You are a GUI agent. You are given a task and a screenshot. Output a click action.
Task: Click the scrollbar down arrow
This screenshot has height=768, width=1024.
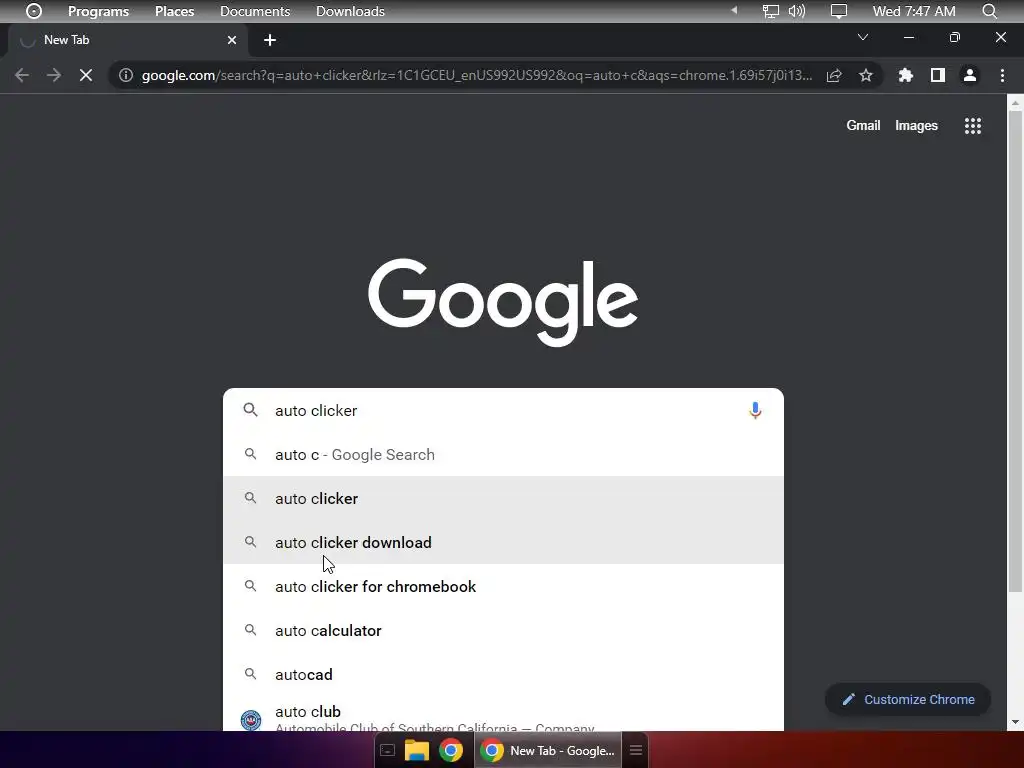(x=1015, y=722)
